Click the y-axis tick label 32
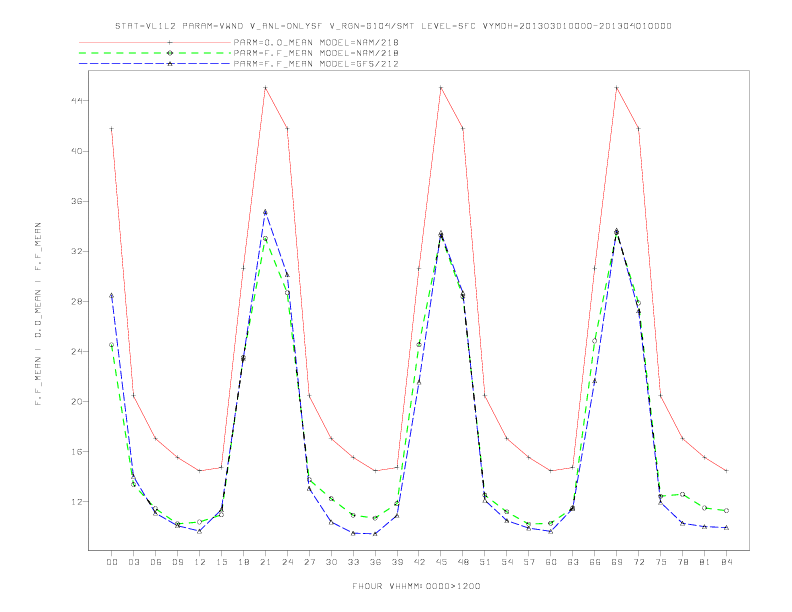This screenshot has width=792, height=612. [76, 251]
